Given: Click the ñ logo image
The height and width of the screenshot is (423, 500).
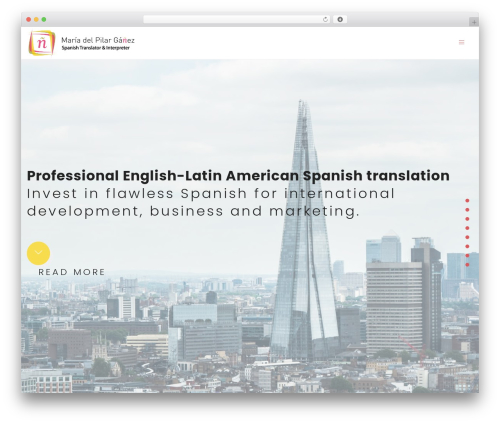Looking at the screenshot, I should (42, 43).
